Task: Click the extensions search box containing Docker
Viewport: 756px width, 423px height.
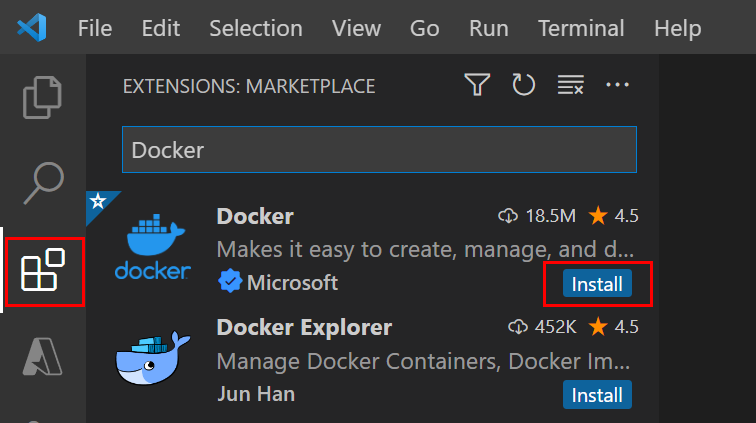Action: (x=379, y=150)
